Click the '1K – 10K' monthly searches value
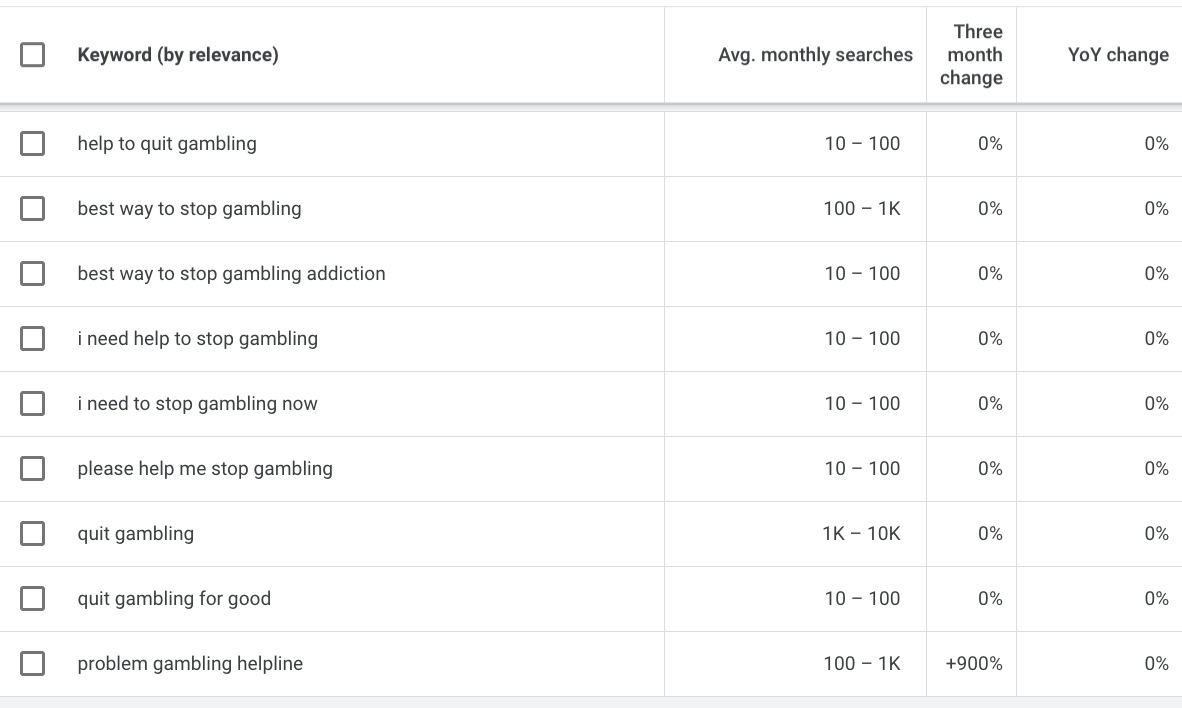Screen dimensions: 1182x708 tap(861, 534)
